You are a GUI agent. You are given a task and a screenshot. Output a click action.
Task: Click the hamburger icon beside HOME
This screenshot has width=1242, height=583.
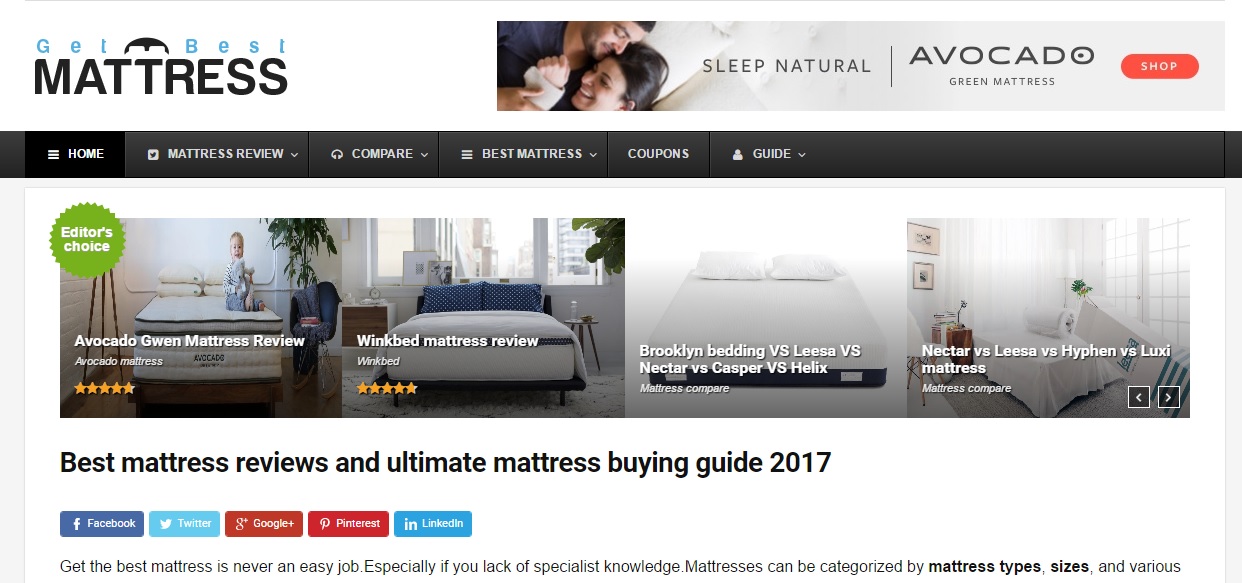pyautogui.click(x=54, y=155)
